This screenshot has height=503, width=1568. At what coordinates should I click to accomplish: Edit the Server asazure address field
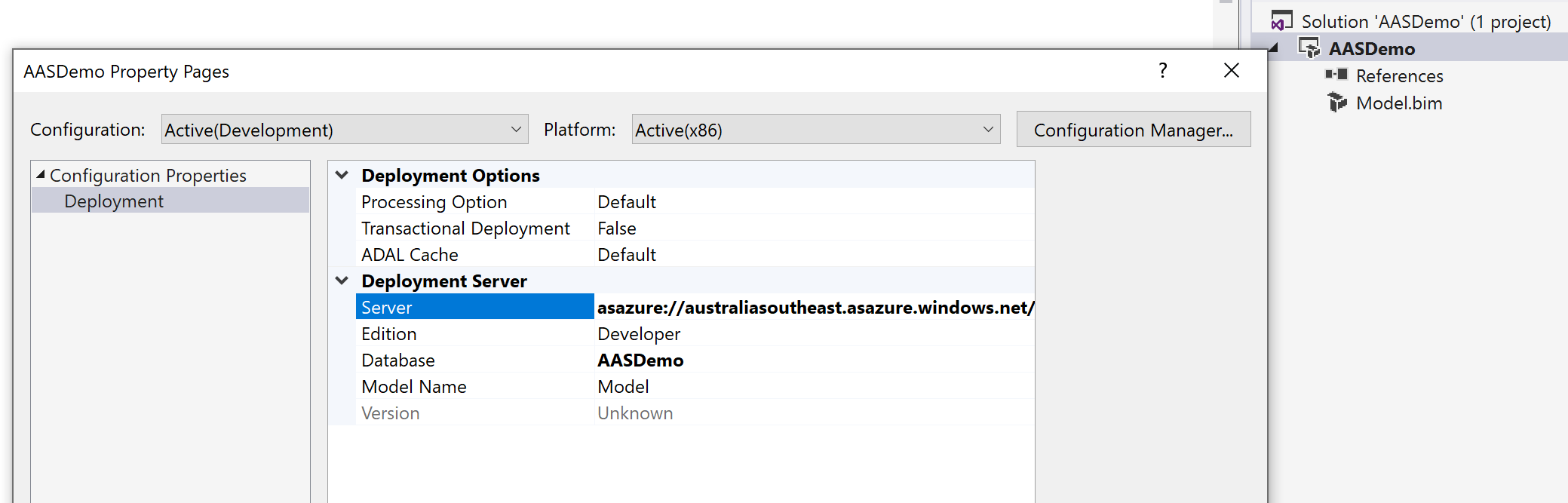pos(813,308)
